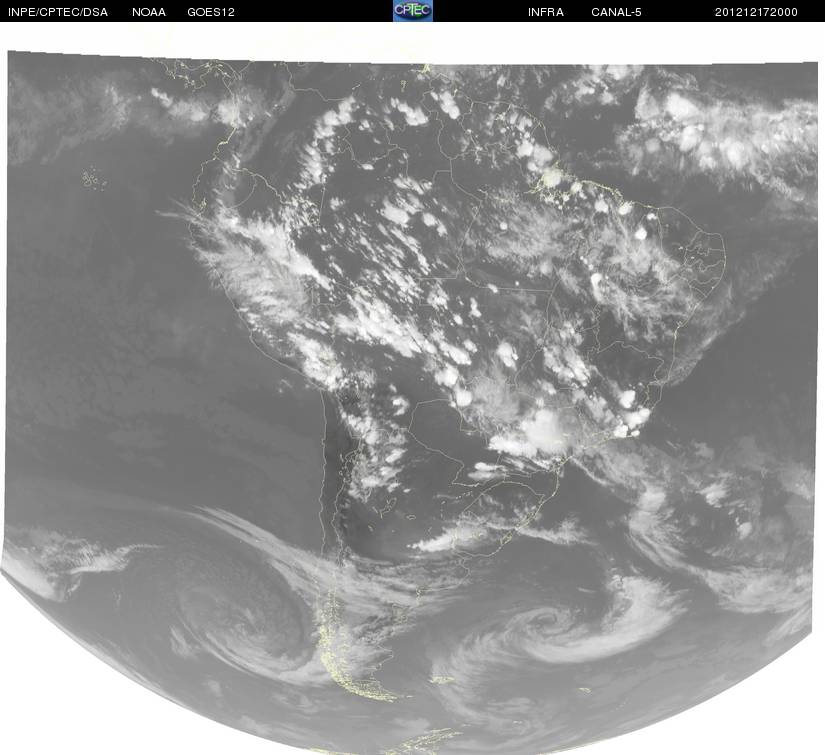Viewport: 825px width, 755px height.
Task: Click the Galapagos Islands outline
Action: (94, 178)
